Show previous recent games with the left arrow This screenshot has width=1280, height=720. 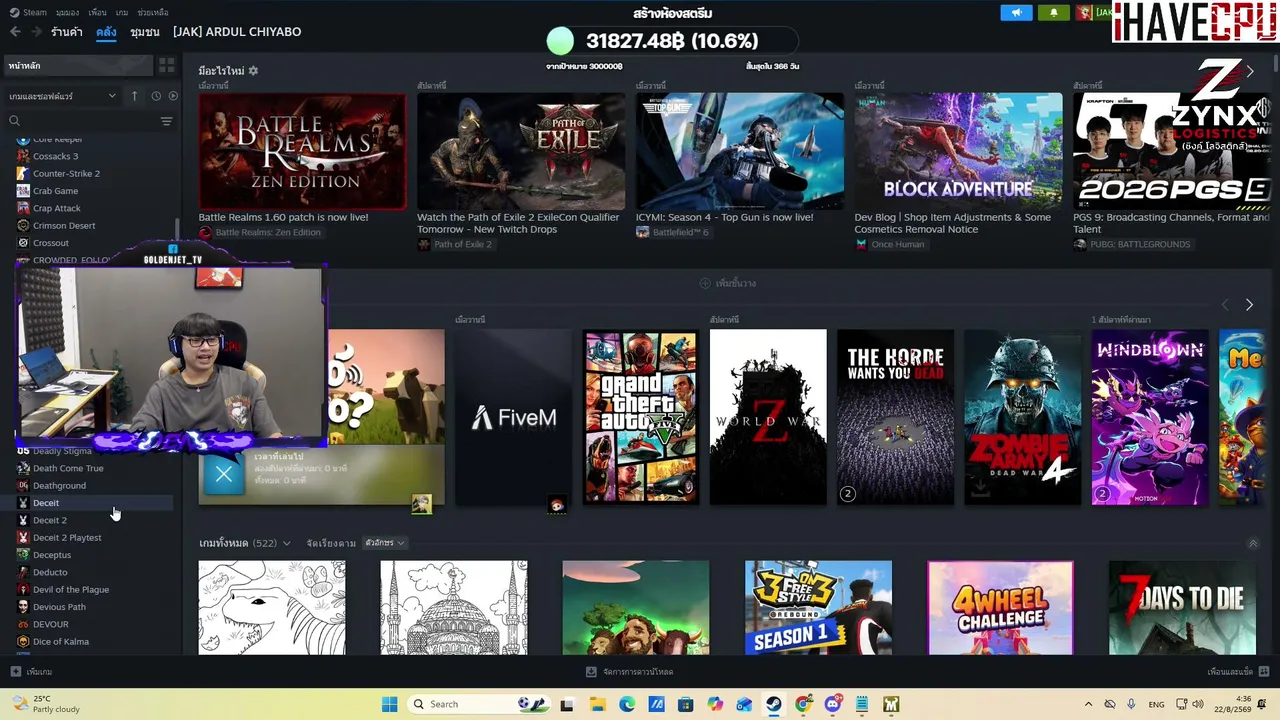click(1225, 305)
